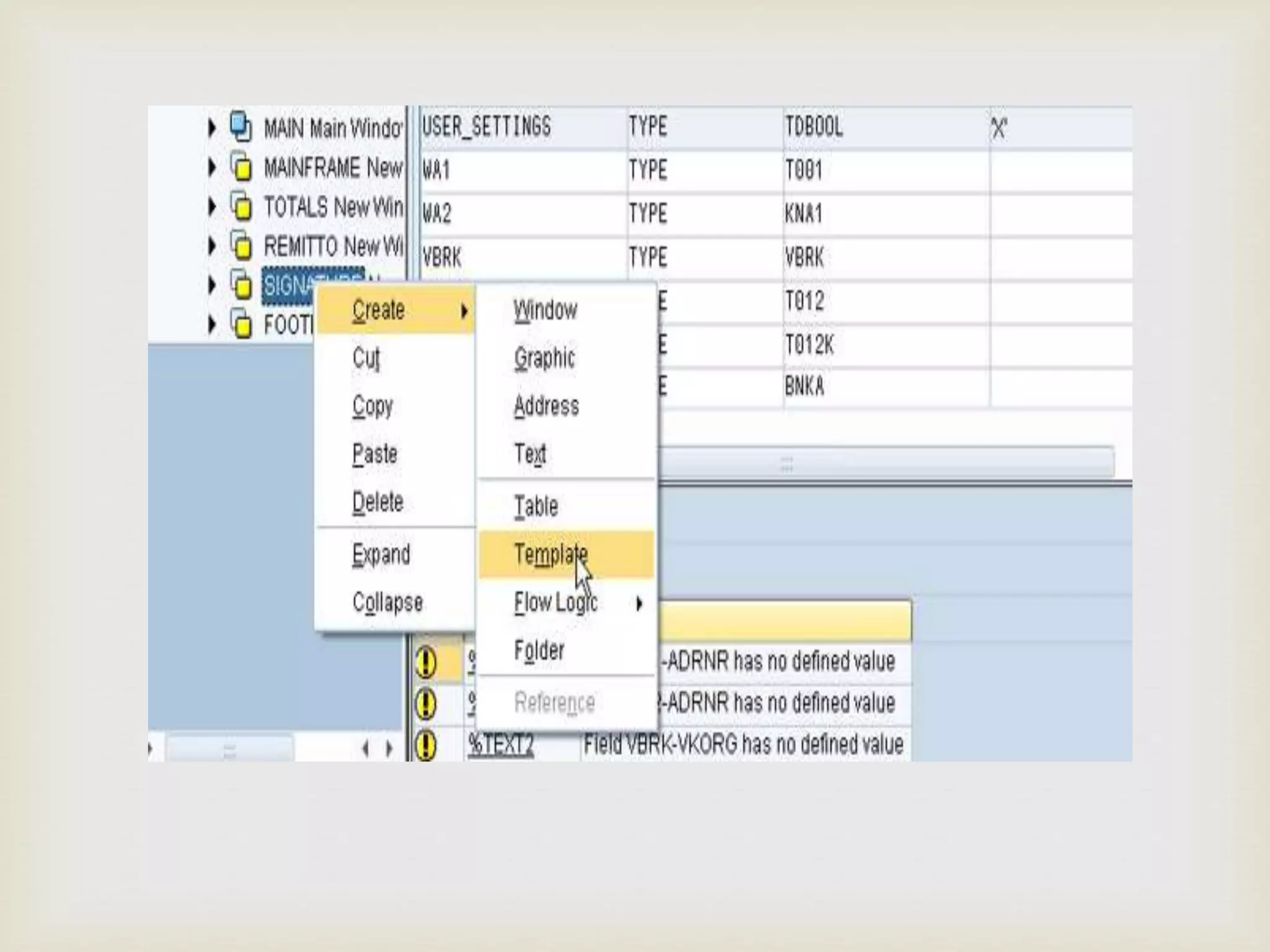The image size is (1270, 952).
Task: Expand the REMITTO tree node arrow
Action: point(212,246)
